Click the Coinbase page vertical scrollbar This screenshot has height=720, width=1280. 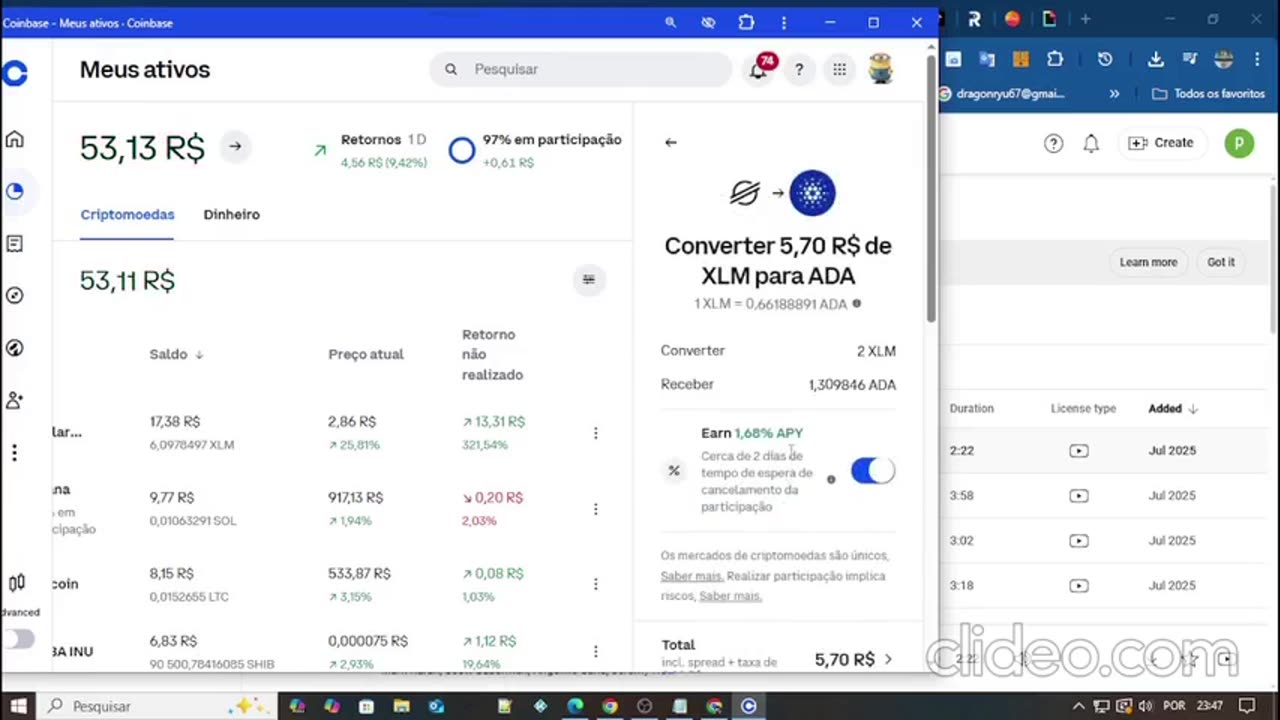pyautogui.click(x=931, y=190)
